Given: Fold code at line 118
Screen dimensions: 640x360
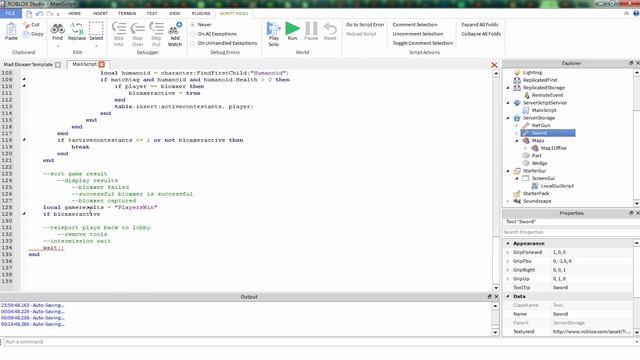Looking at the screenshot, I should point(24,140).
